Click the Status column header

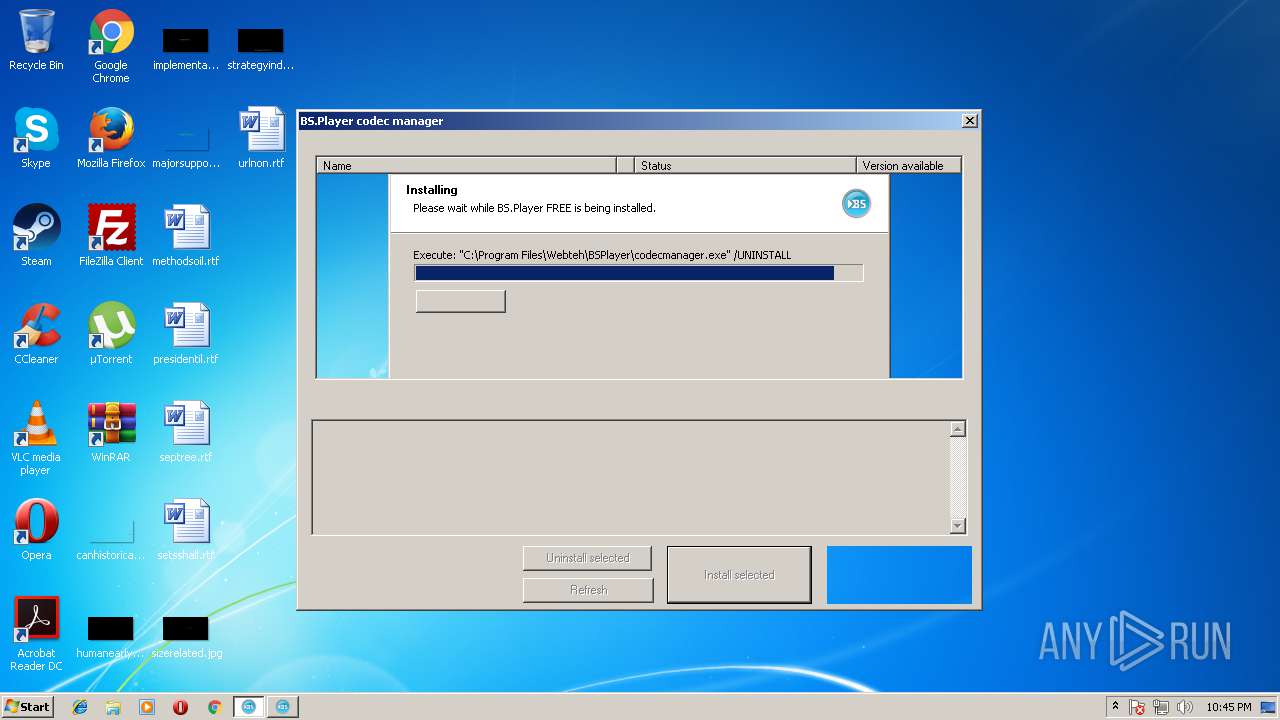click(x=745, y=165)
